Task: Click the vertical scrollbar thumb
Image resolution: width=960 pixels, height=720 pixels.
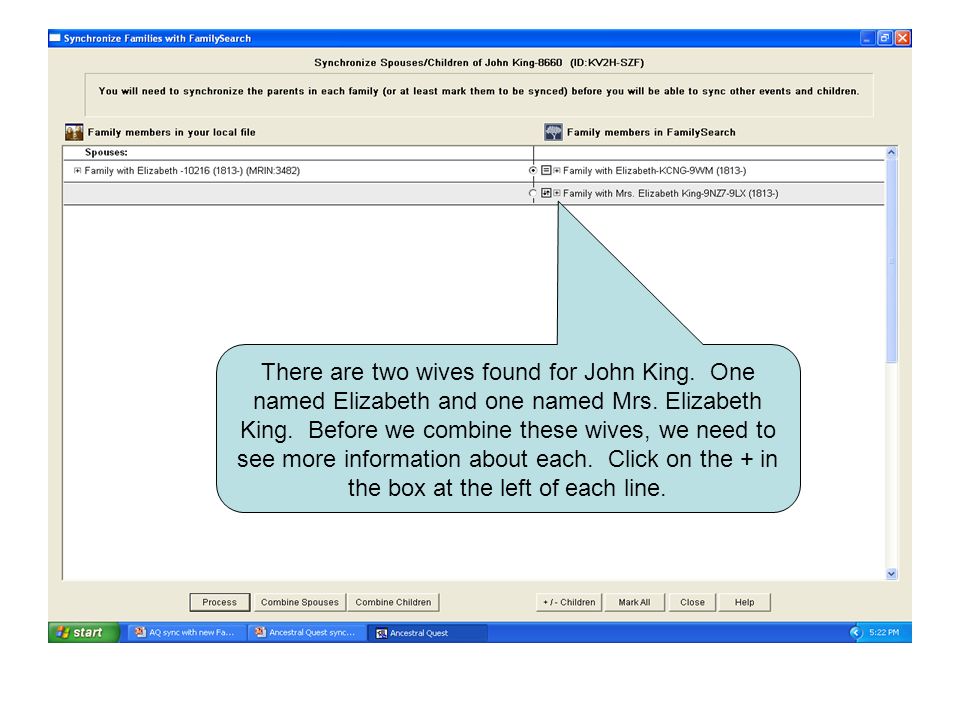Action: coord(891,260)
